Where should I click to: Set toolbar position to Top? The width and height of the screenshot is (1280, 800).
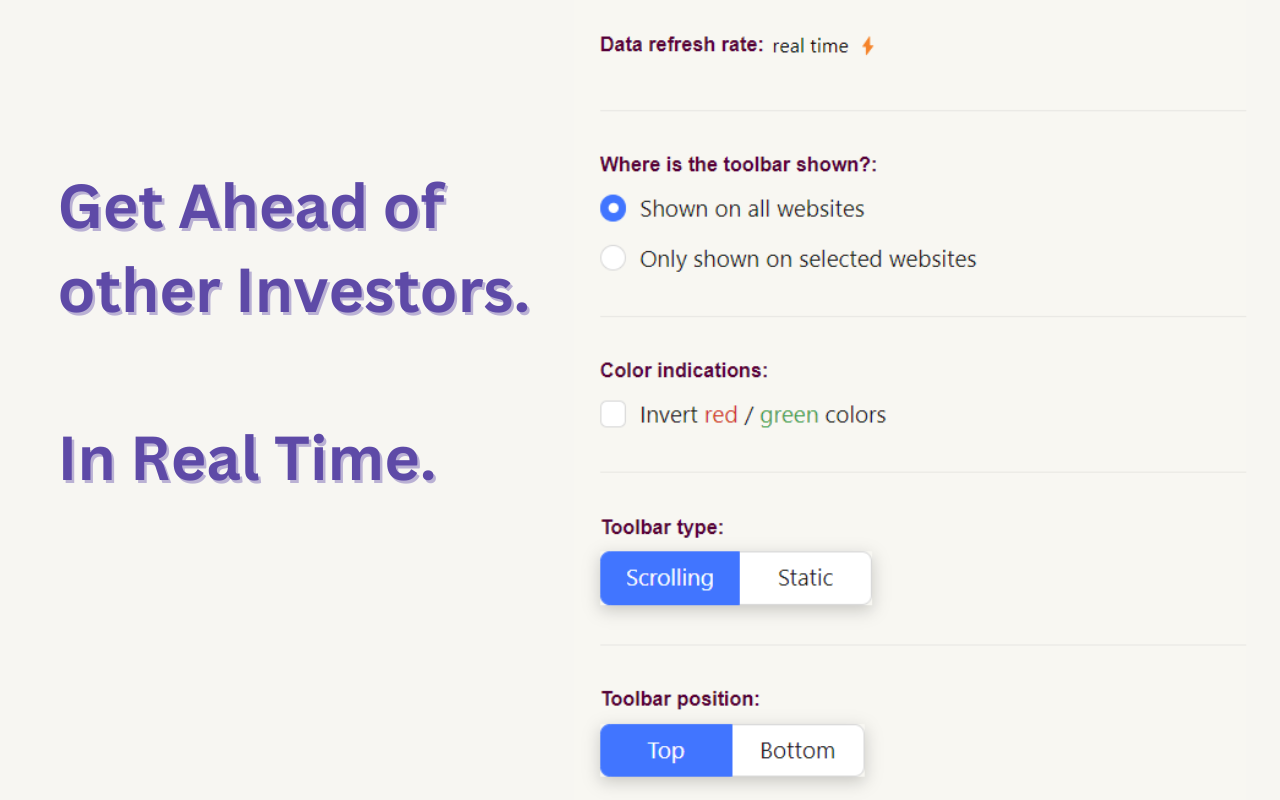pos(665,750)
